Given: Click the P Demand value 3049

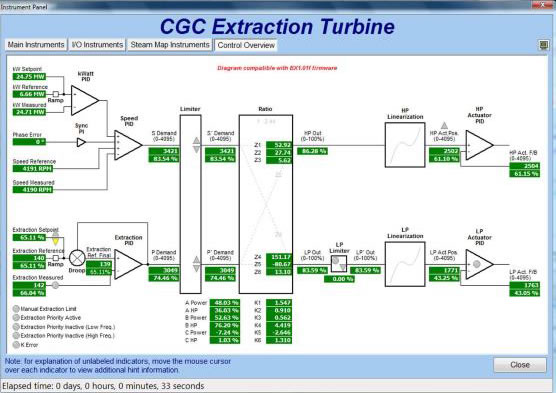Looking at the screenshot, I should tap(164, 270).
